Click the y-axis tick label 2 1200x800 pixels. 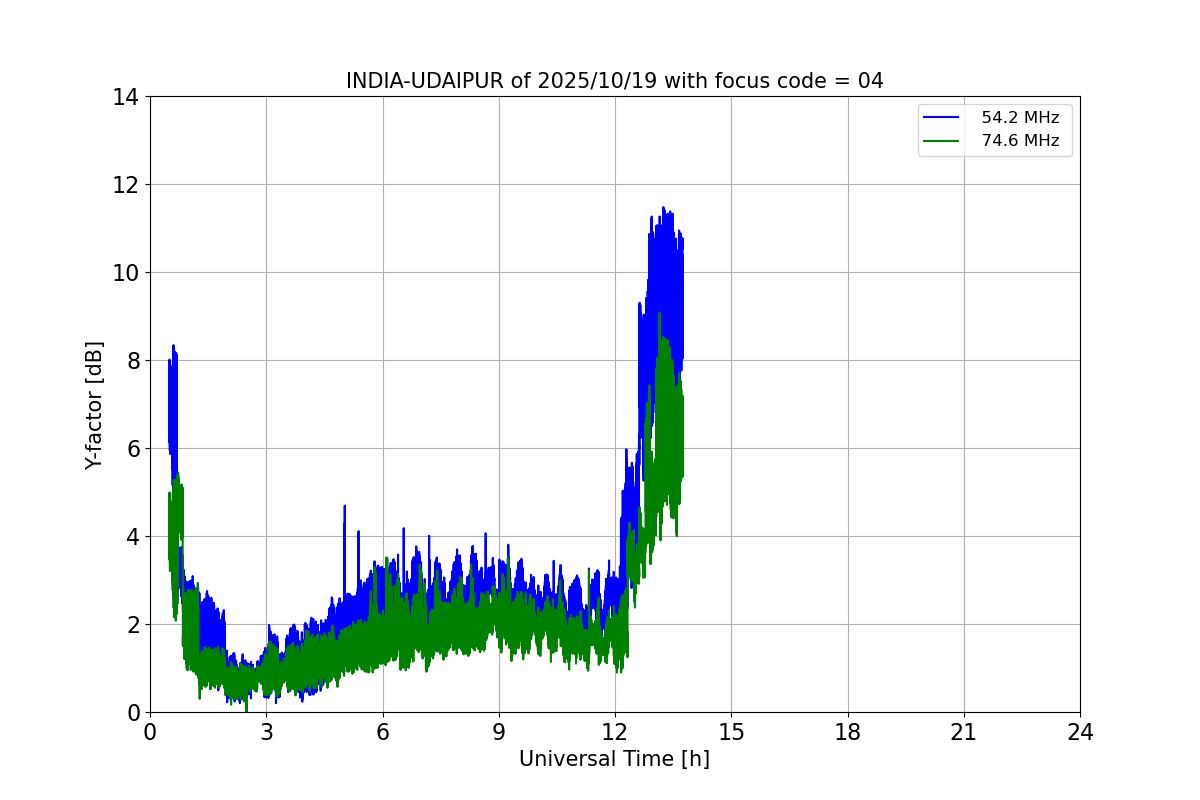tap(132, 625)
